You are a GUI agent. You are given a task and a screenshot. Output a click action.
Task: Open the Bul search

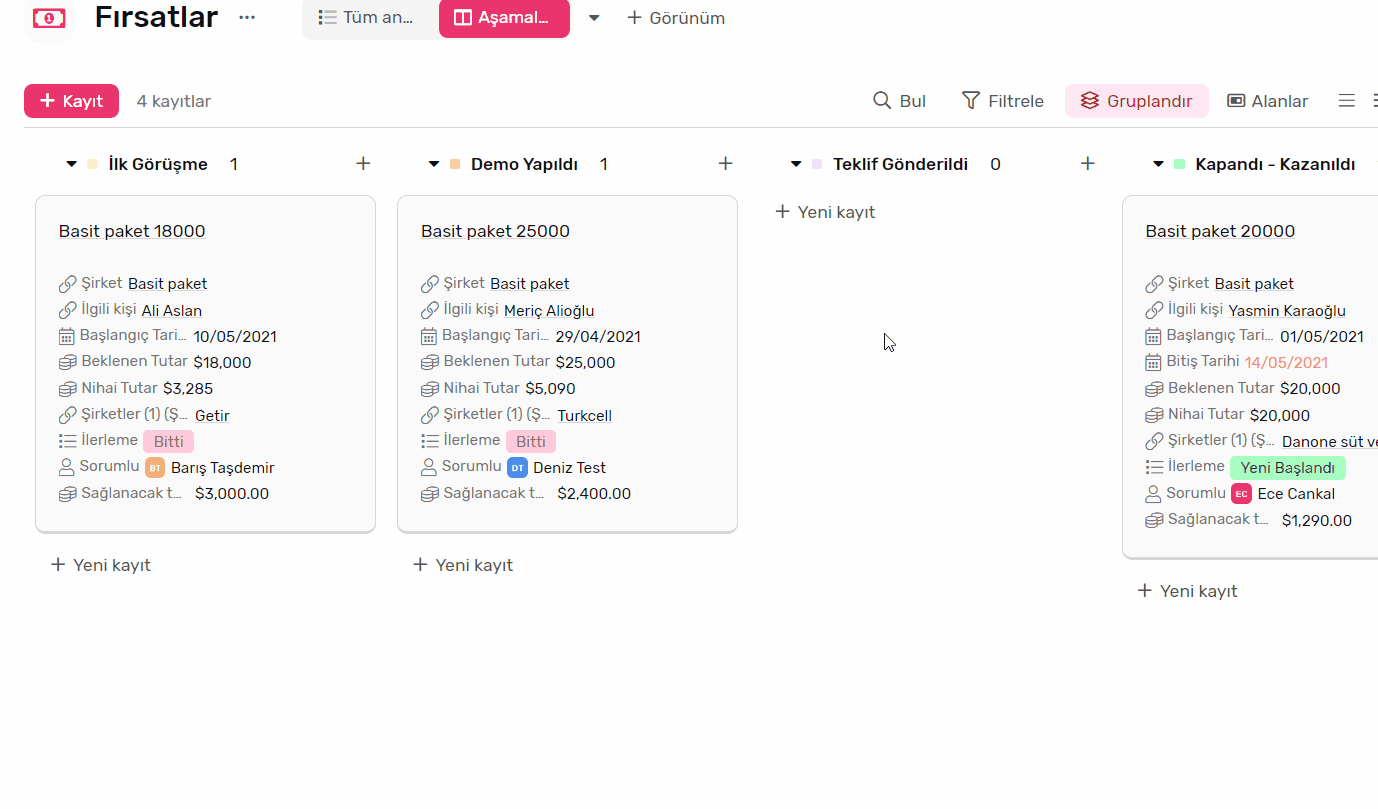pos(899,101)
